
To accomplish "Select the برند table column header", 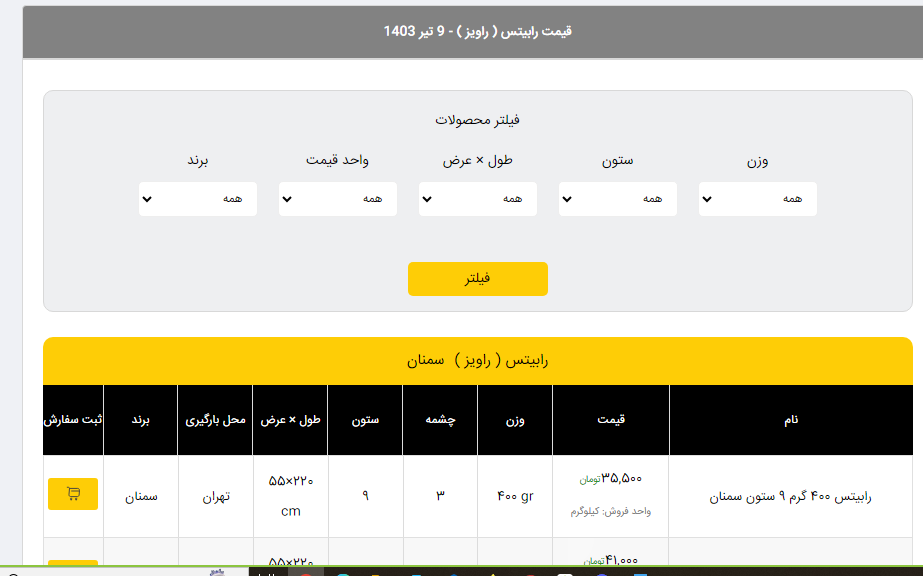I will (x=140, y=420).
